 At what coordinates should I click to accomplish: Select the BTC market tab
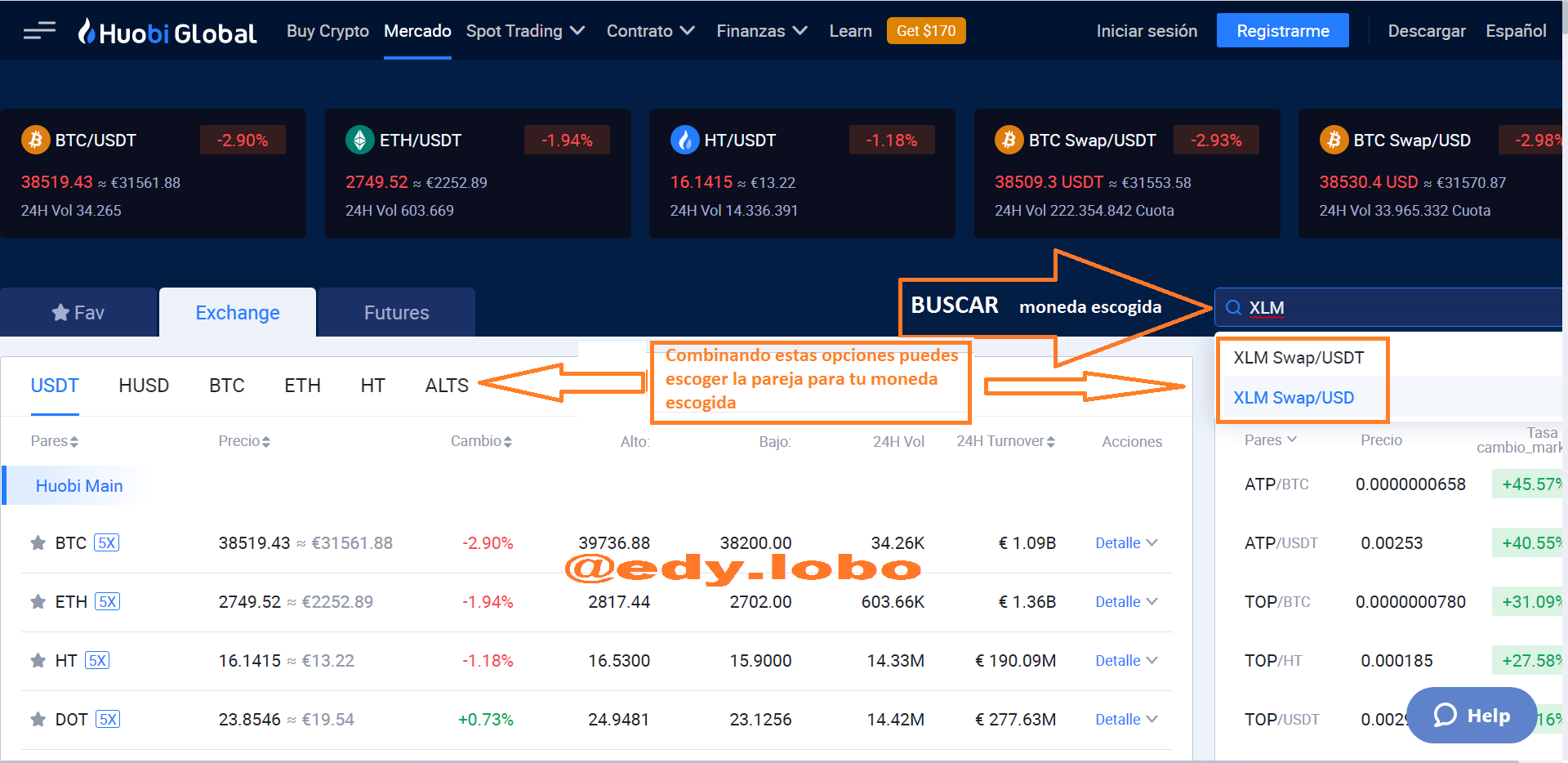coord(227,386)
